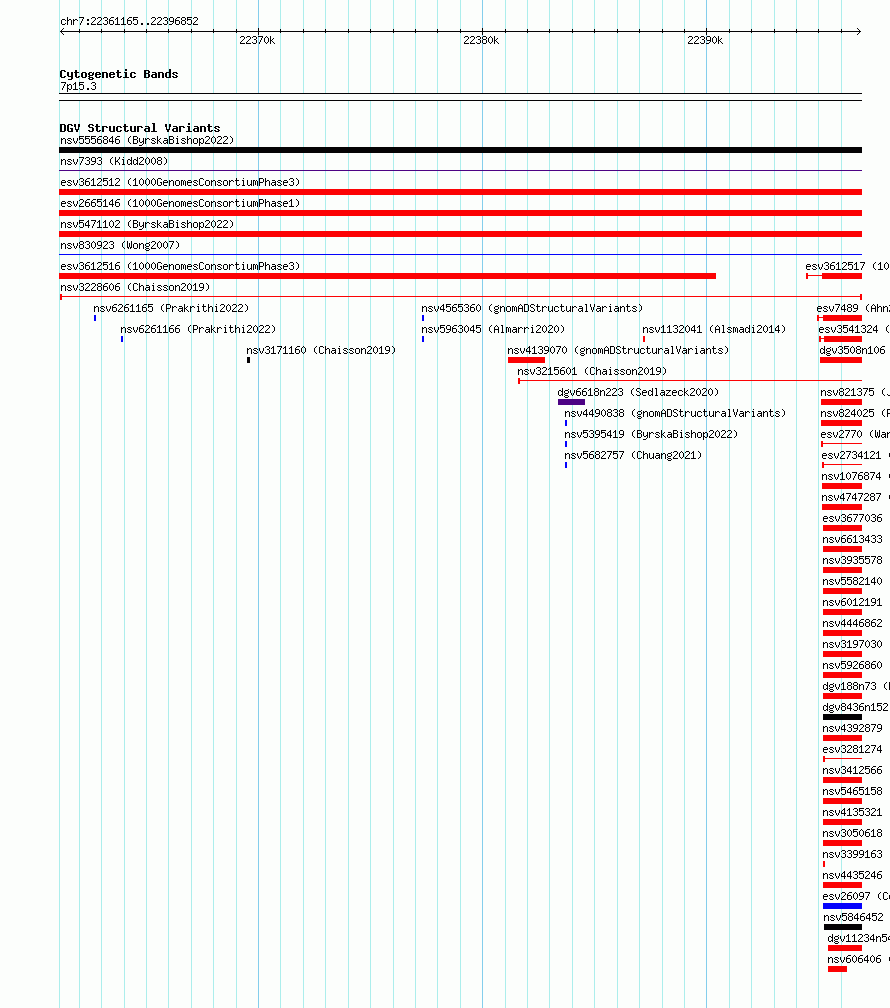Viewport: 890px width, 1008px height.
Task: Select the nsv5582140 variant label
Action: (x=852, y=581)
